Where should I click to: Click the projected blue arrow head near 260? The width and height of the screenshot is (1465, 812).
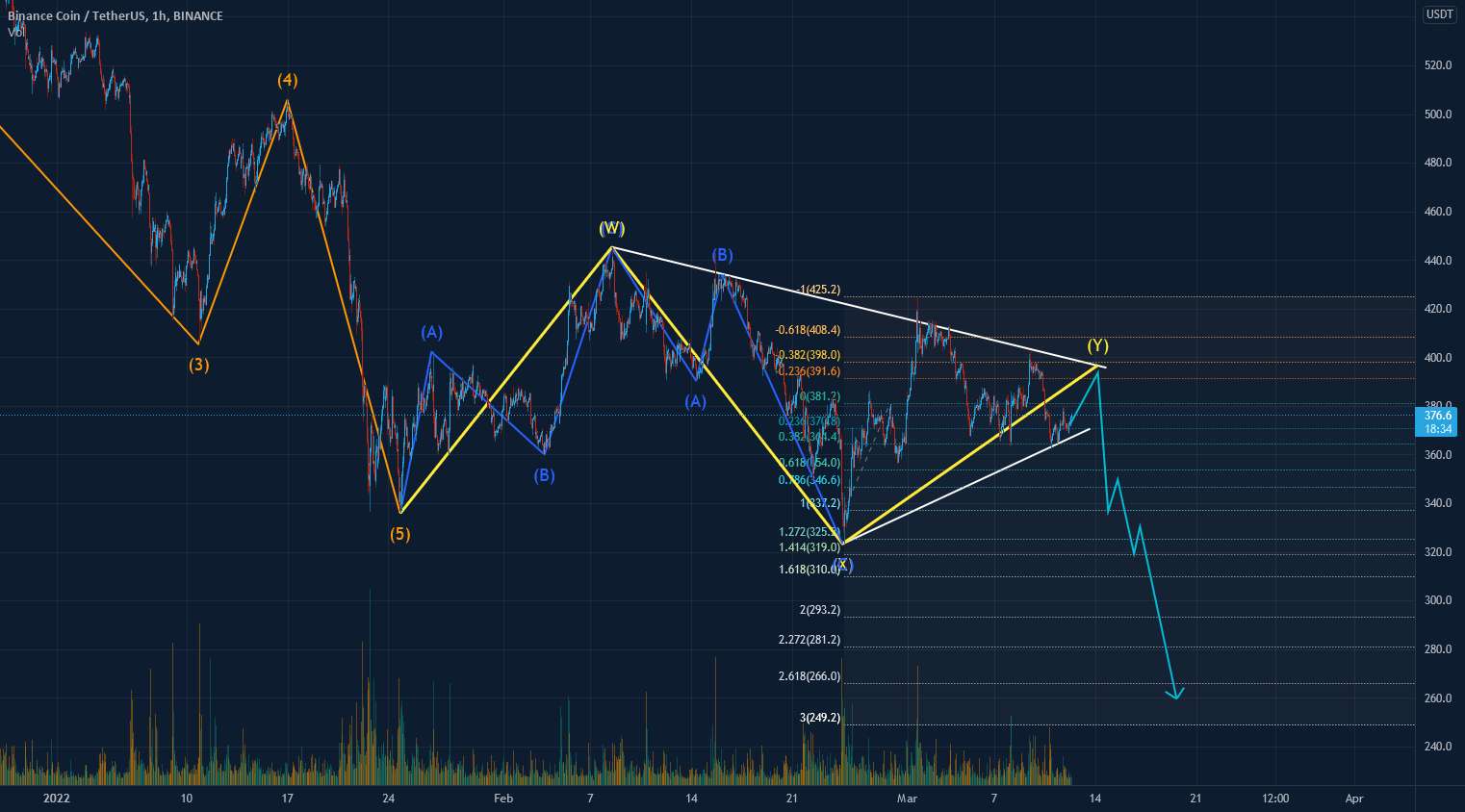coord(1175,694)
